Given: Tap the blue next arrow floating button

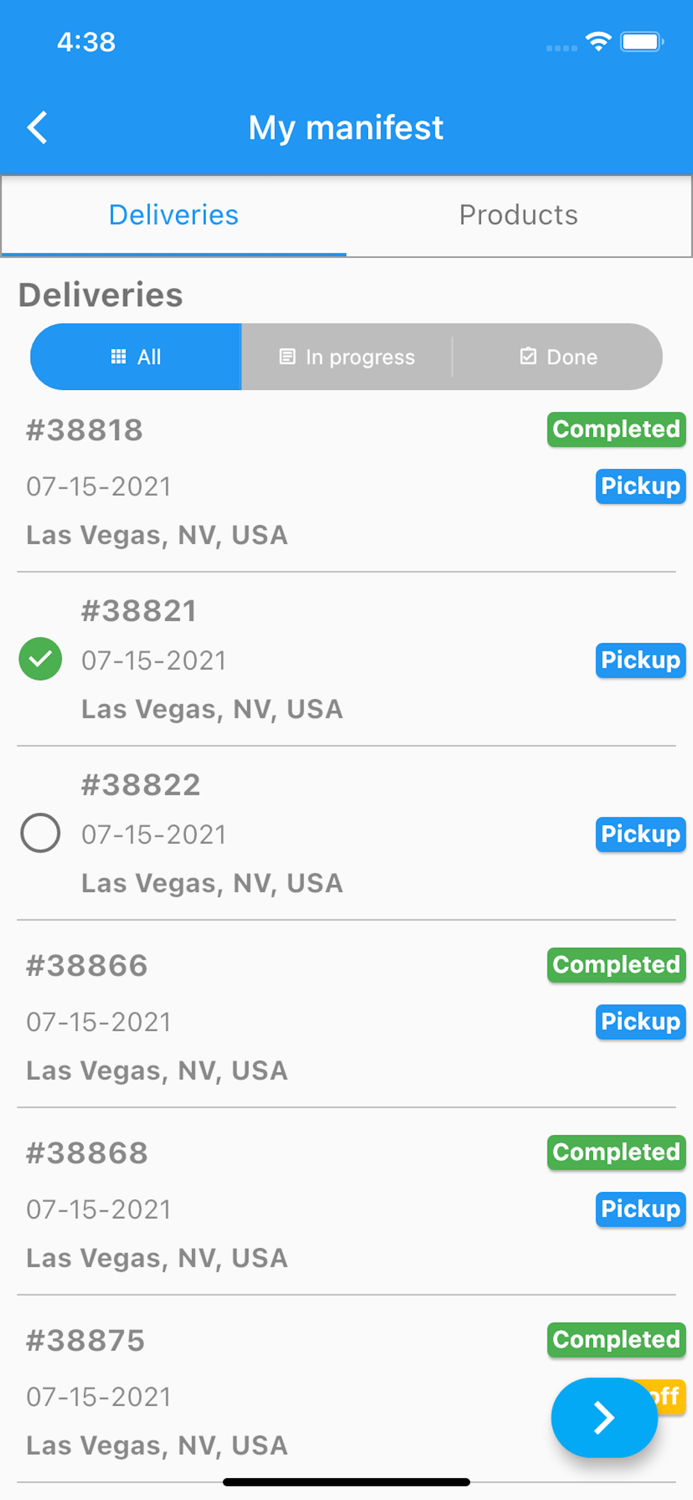Looking at the screenshot, I should click(x=604, y=1417).
